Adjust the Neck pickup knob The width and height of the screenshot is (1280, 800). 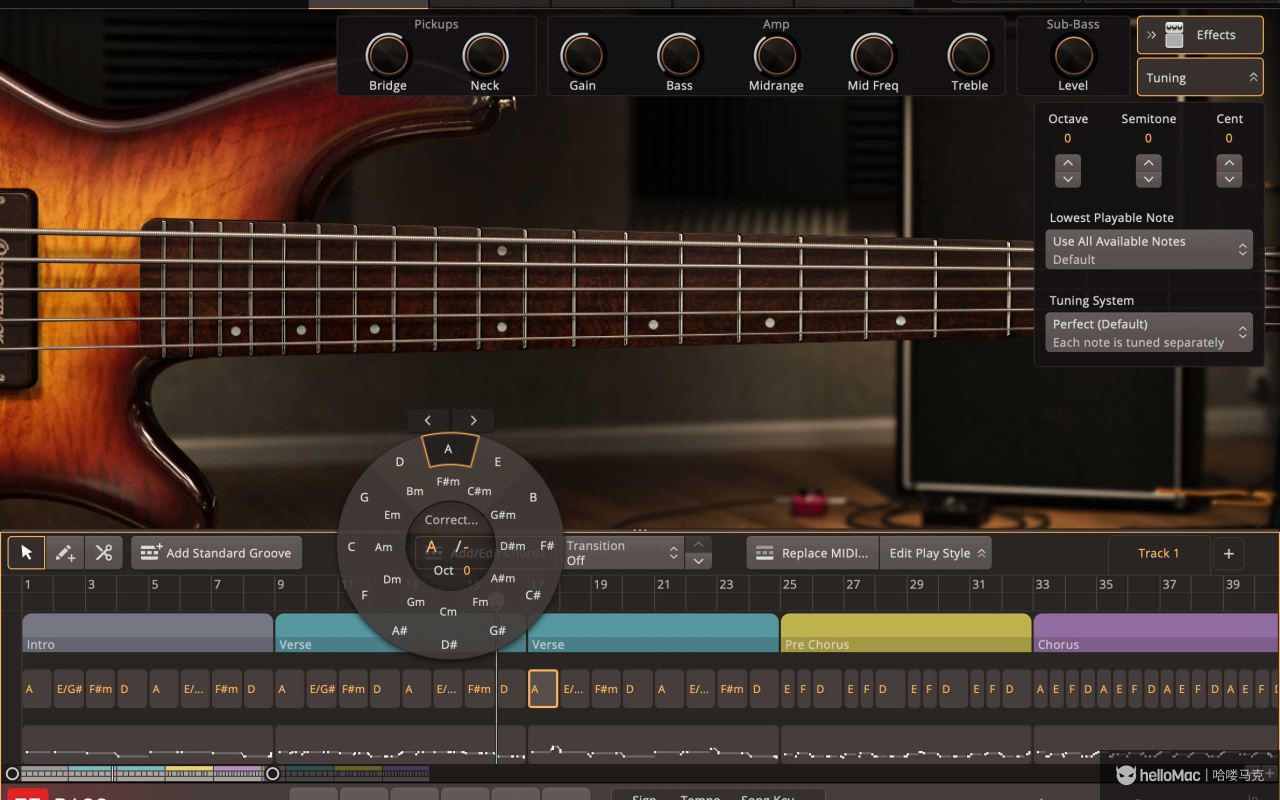pyautogui.click(x=485, y=55)
